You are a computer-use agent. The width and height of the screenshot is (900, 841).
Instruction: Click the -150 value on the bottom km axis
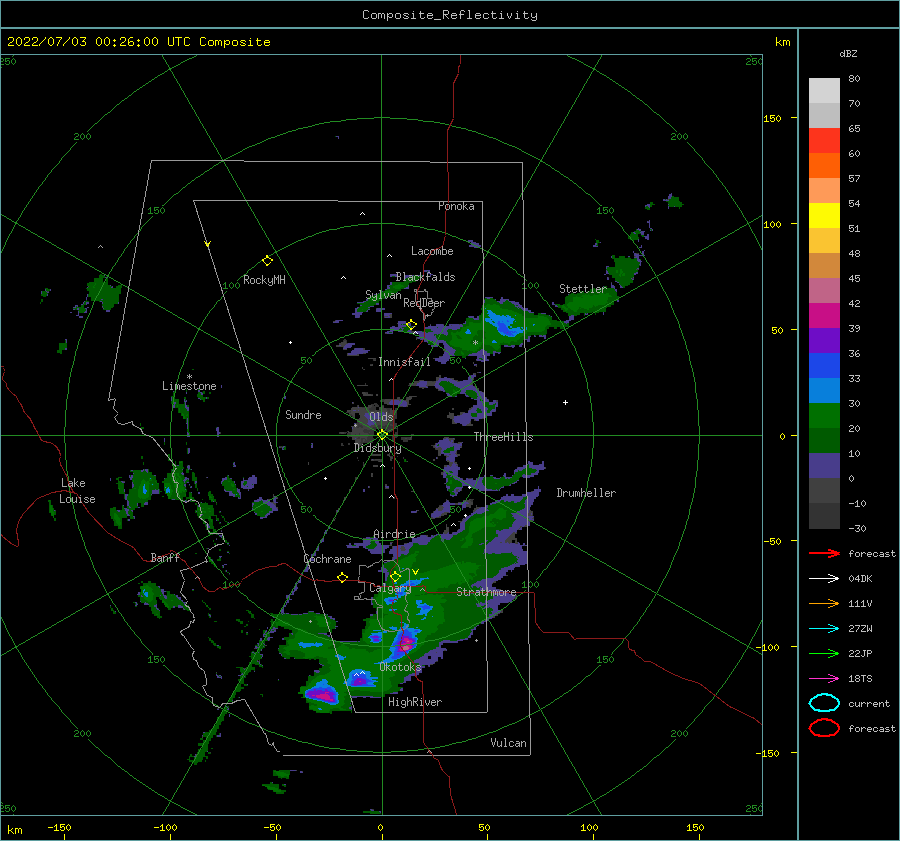59,828
